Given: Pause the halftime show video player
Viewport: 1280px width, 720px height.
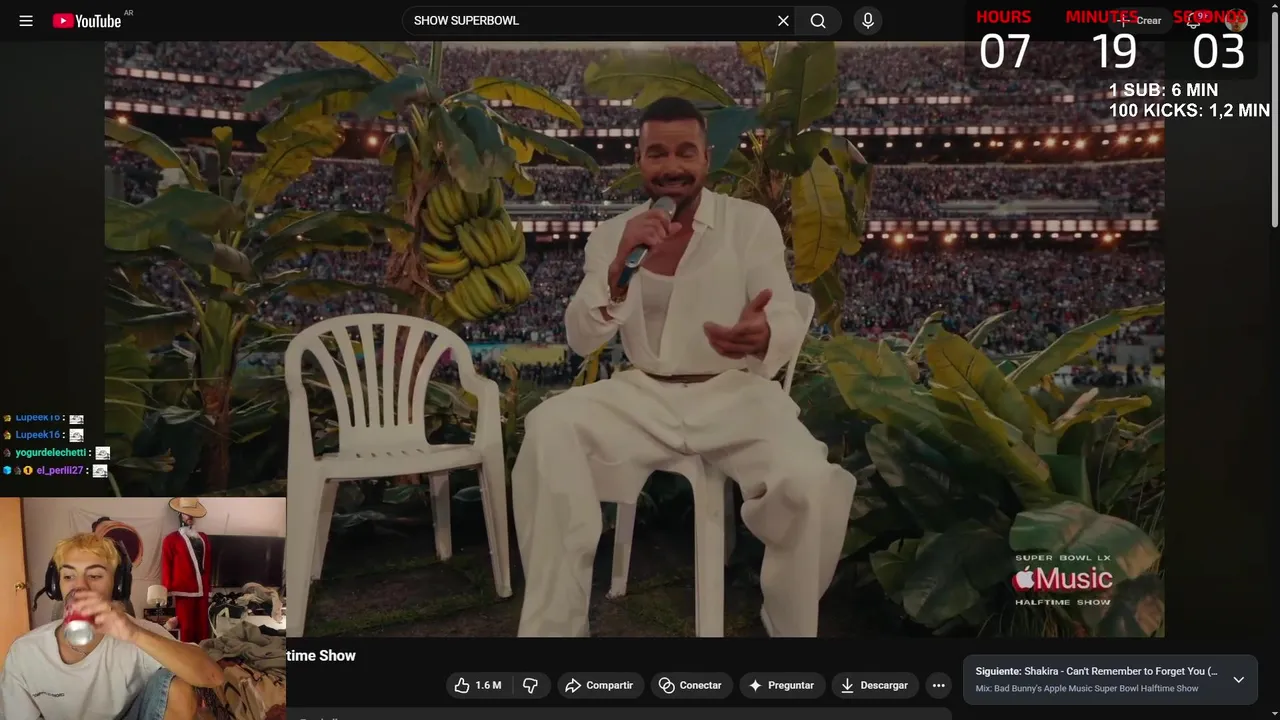Looking at the screenshot, I should point(634,339).
